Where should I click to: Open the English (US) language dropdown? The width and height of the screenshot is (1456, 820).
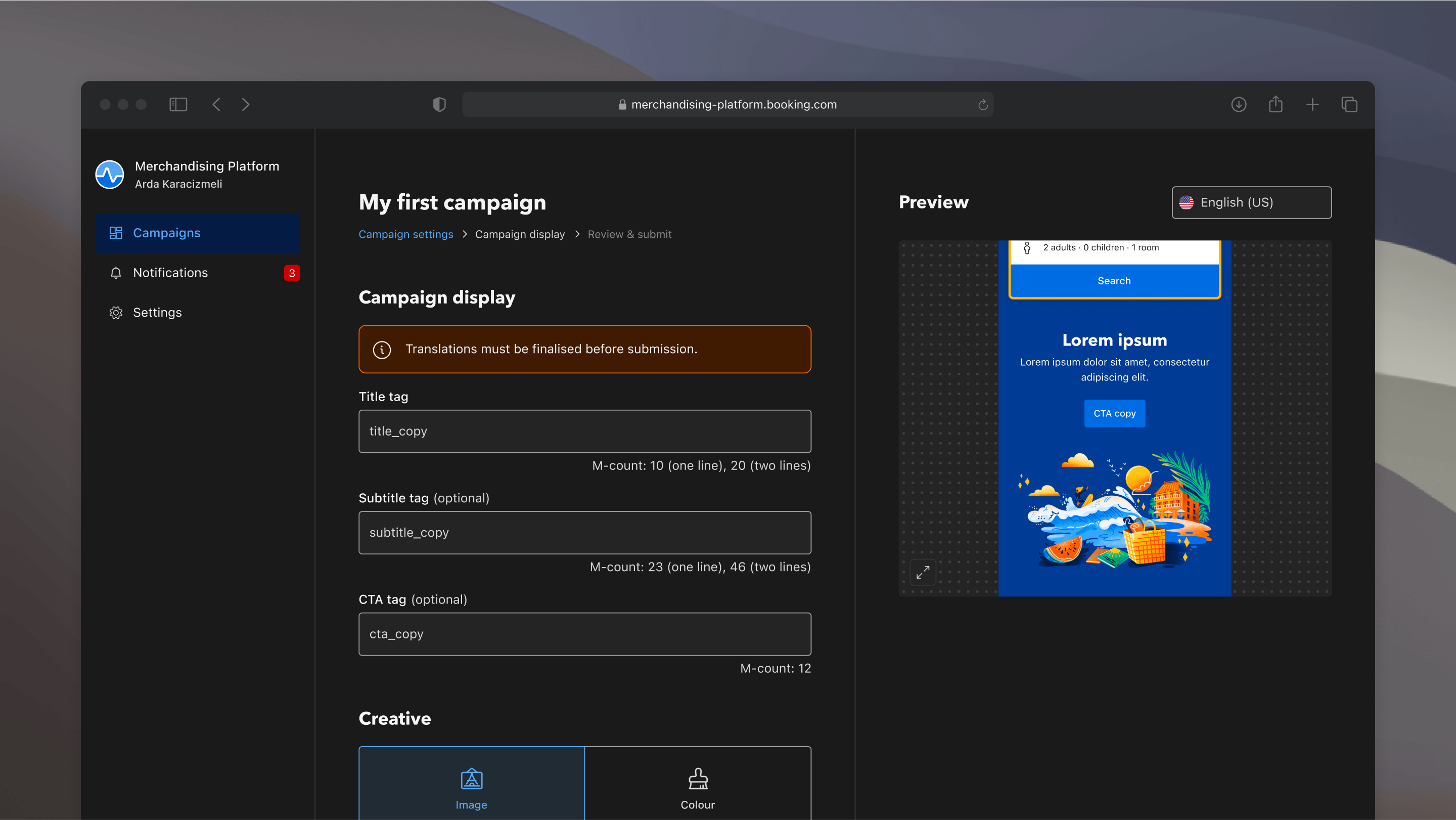(x=1251, y=202)
